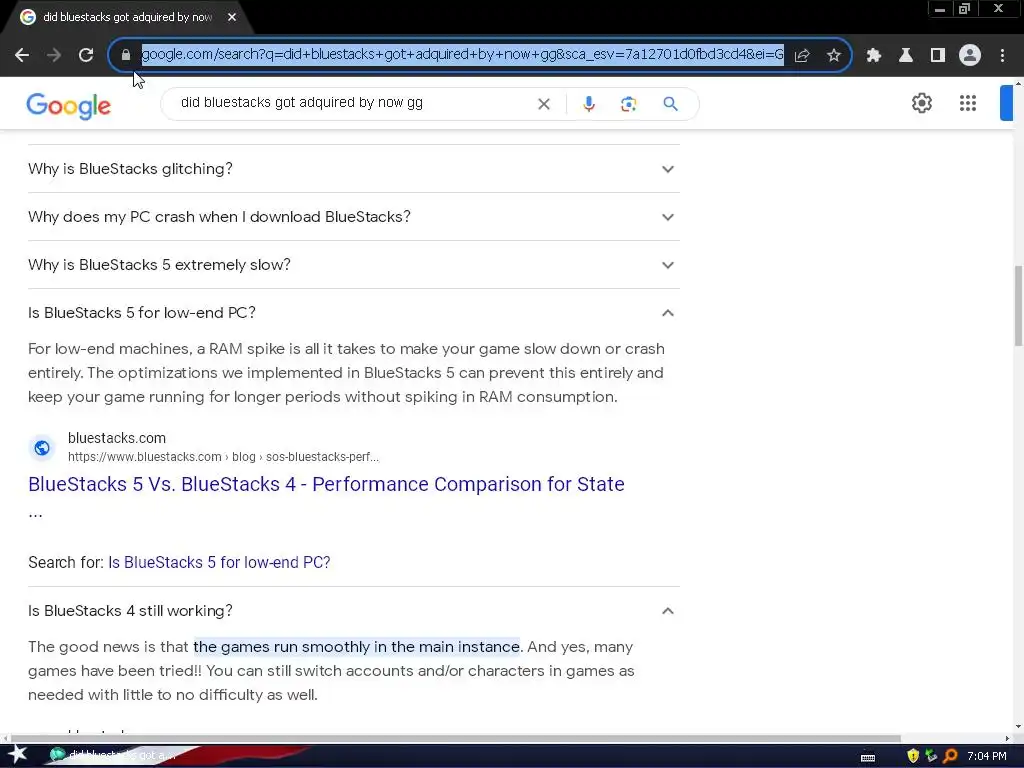Click the vertical page scrollbar thumb
The height and width of the screenshot is (768, 1024).
[x=1018, y=306]
